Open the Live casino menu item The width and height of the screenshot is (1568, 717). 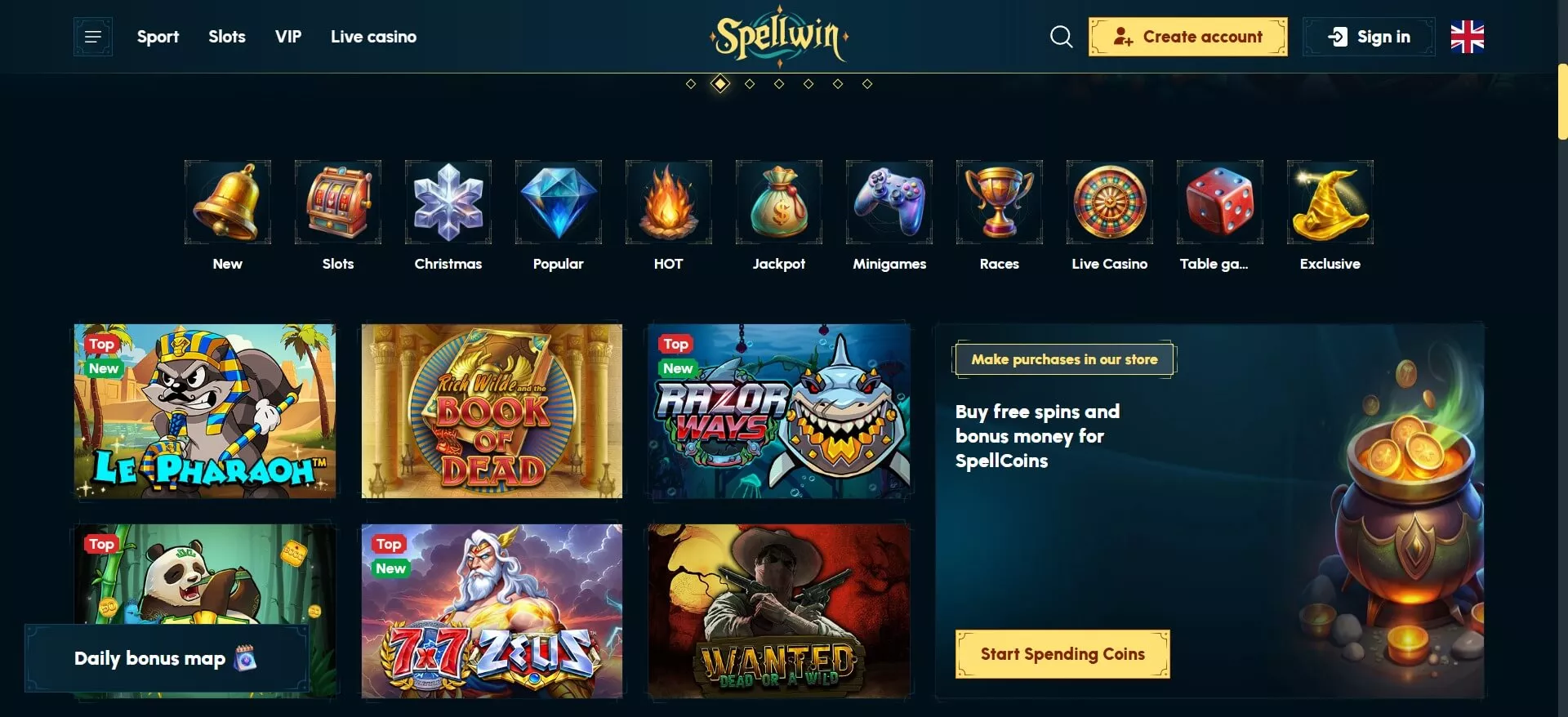tap(373, 37)
